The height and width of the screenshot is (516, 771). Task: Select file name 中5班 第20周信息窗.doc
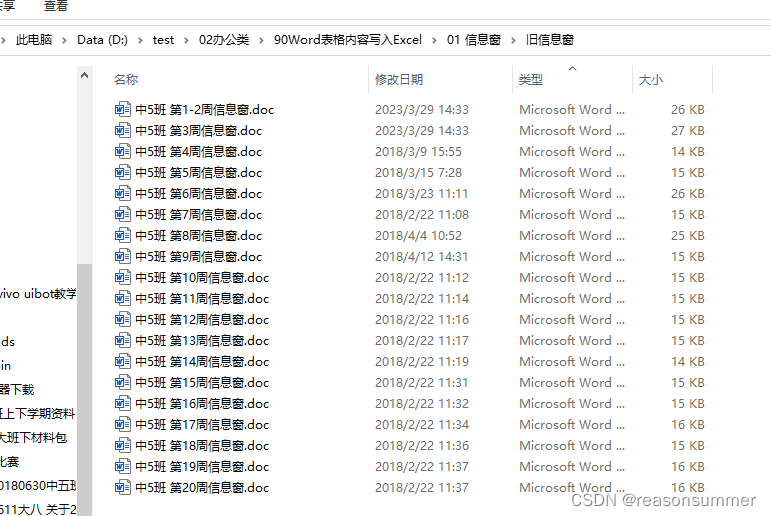(202, 487)
